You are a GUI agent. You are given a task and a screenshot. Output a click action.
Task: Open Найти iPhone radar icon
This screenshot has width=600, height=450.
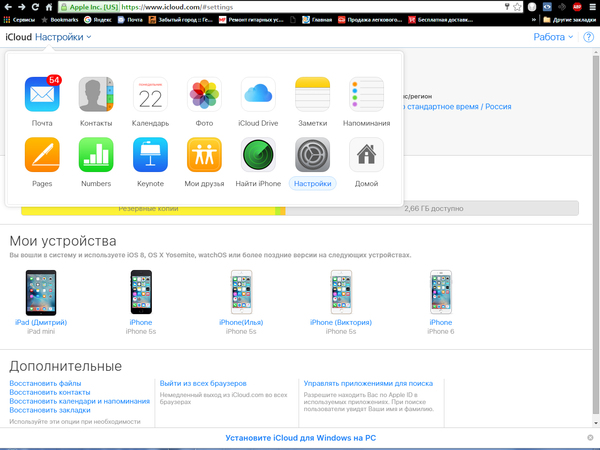tap(258, 155)
